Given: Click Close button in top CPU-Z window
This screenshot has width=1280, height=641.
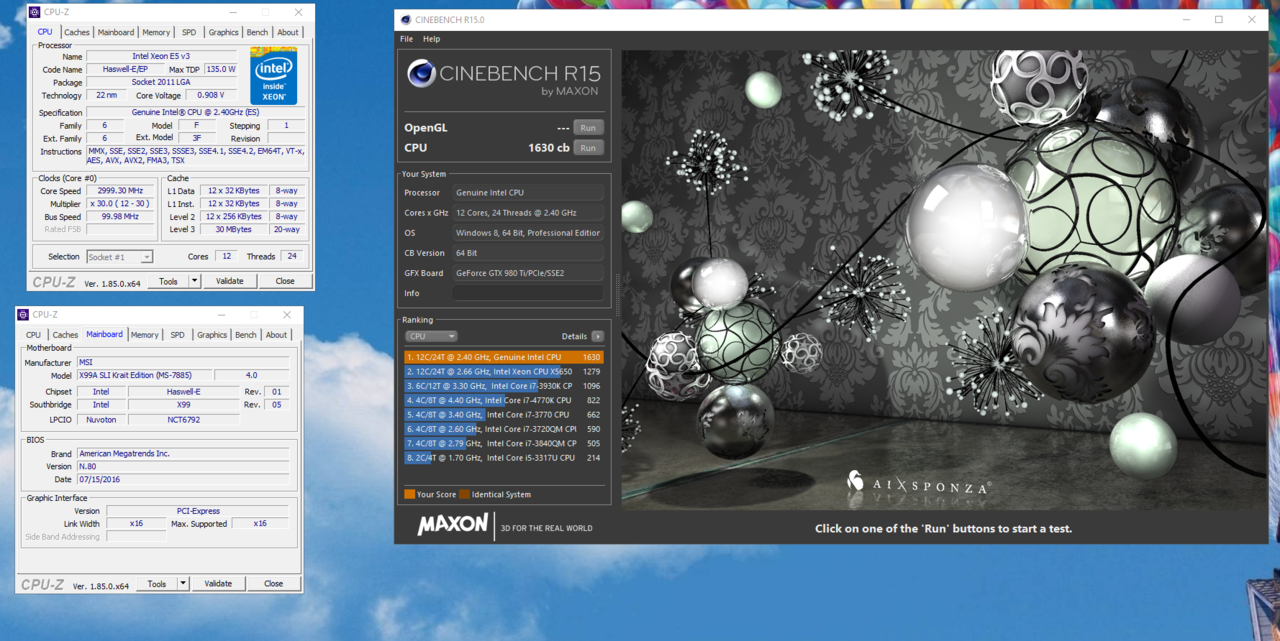Looking at the screenshot, I should pos(285,281).
